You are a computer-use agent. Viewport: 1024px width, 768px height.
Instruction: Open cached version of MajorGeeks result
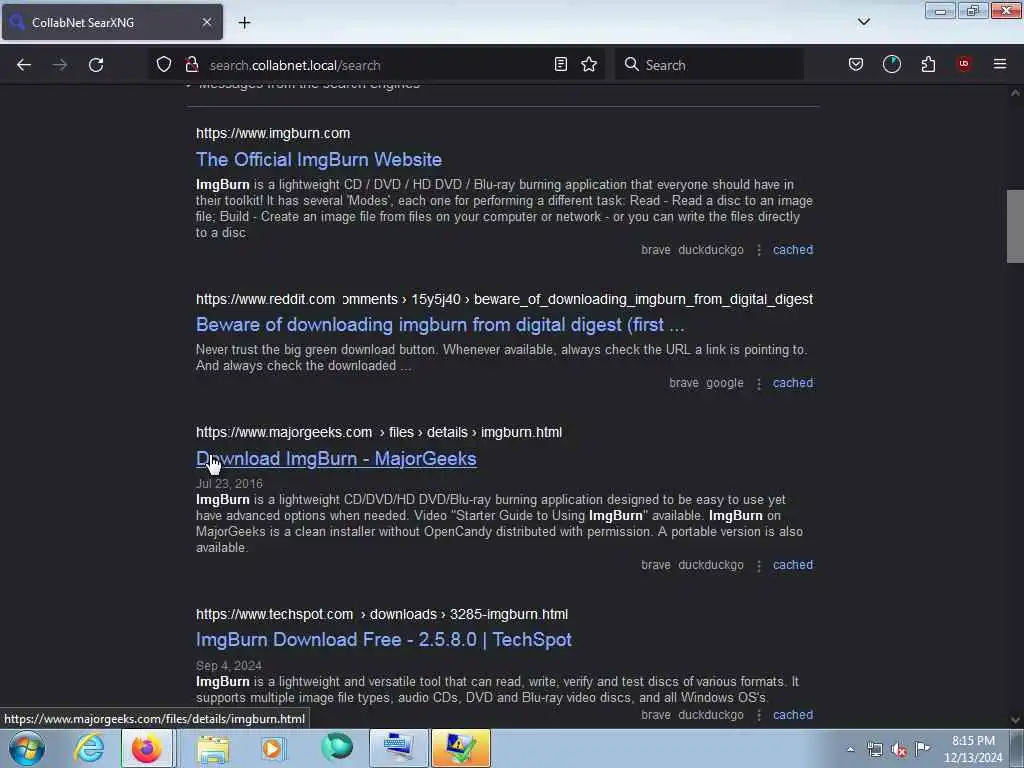click(x=793, y=565)
